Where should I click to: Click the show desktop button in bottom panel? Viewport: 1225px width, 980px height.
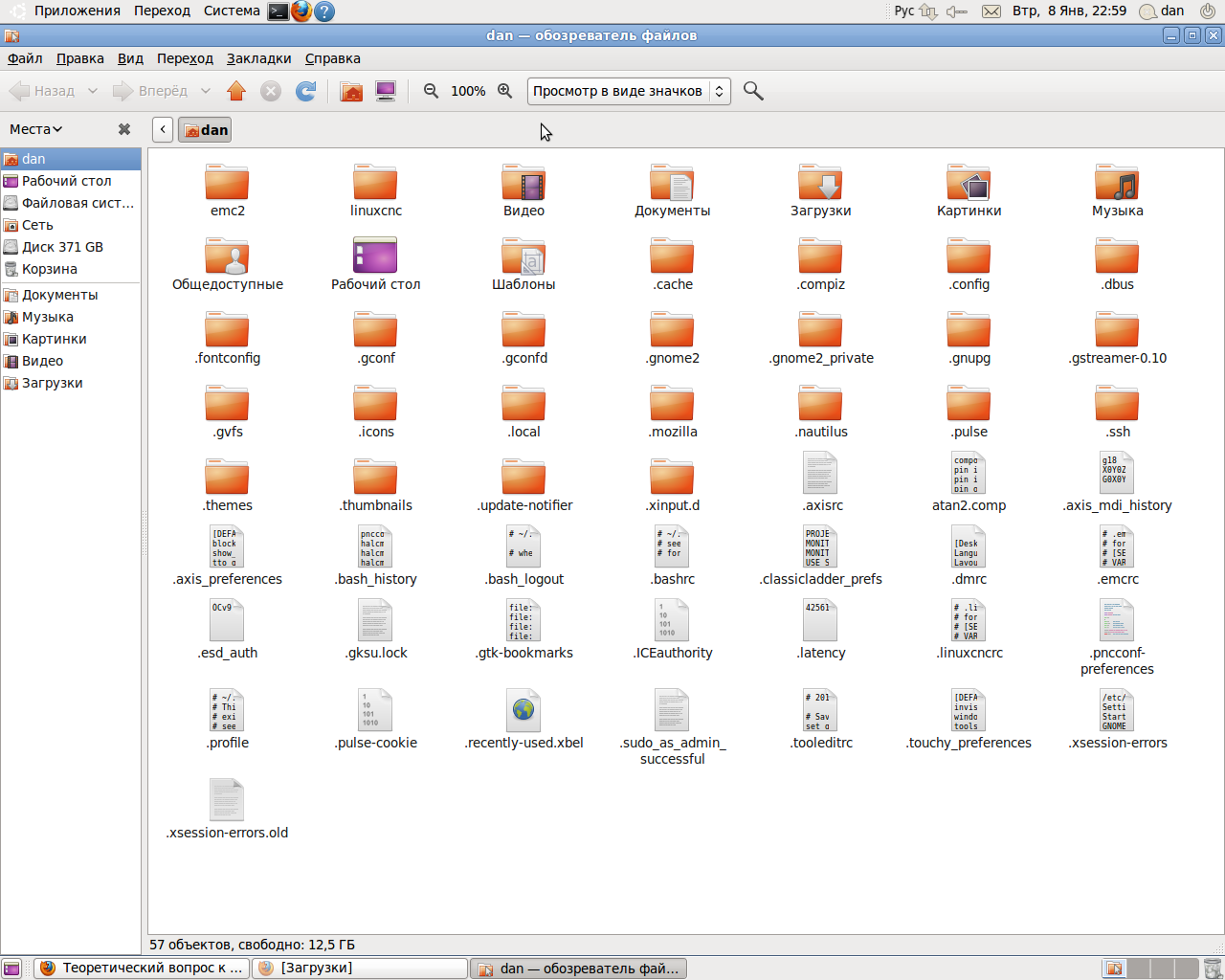point(11,969)
